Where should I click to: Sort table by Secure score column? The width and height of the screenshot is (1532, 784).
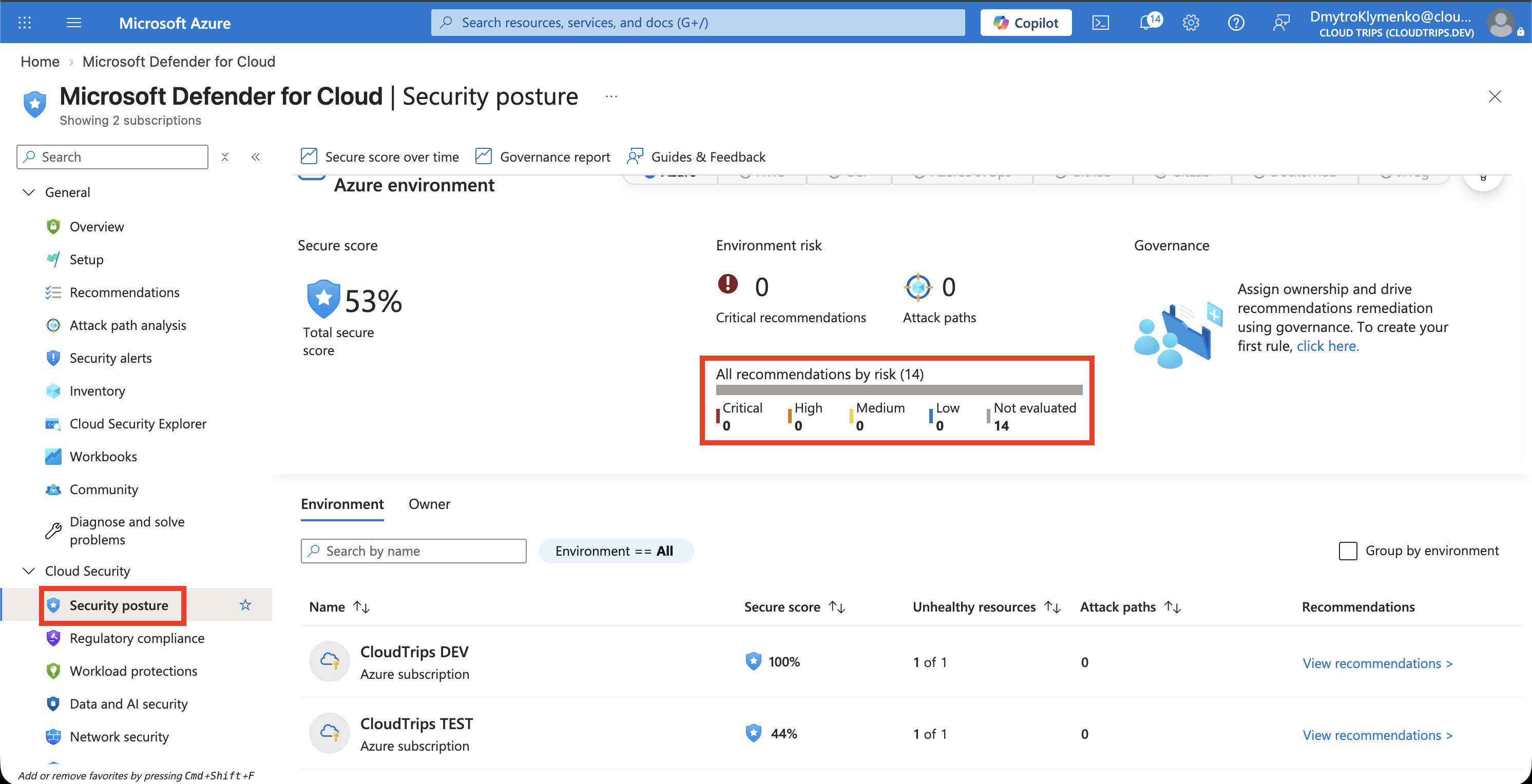tap(794, 607)
